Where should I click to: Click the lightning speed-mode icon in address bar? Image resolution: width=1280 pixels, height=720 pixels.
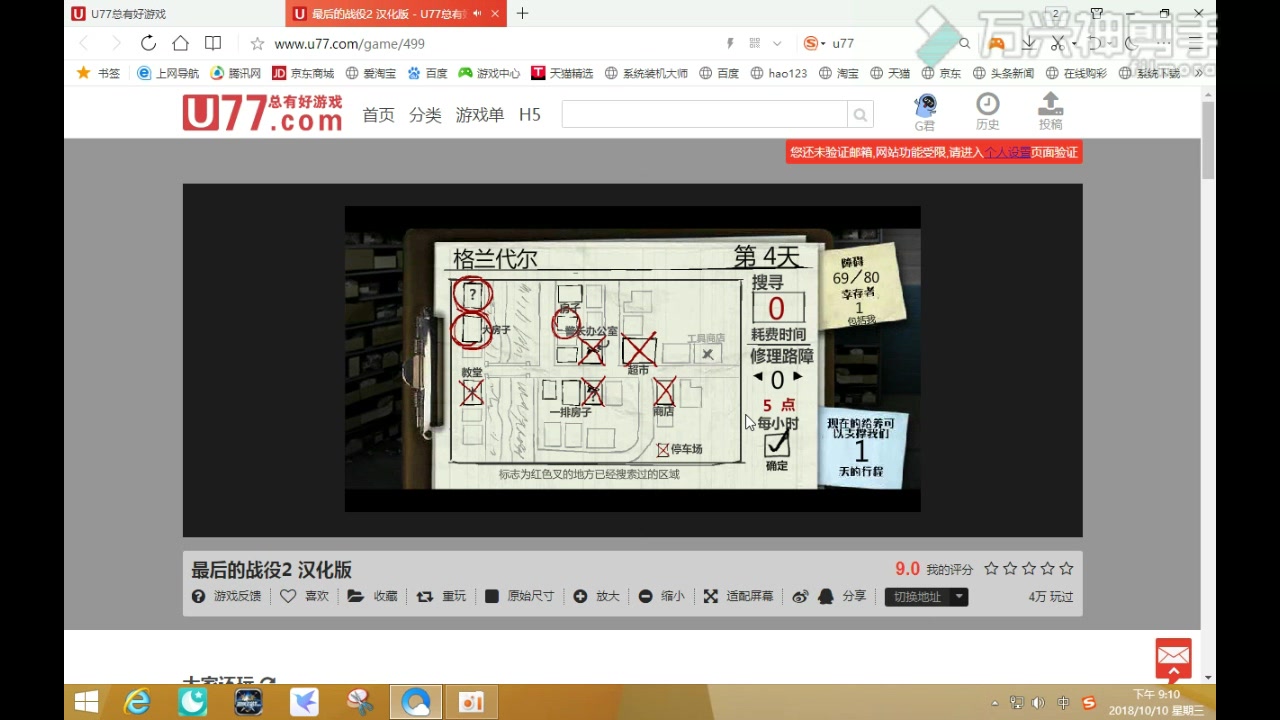pos(730,43)
